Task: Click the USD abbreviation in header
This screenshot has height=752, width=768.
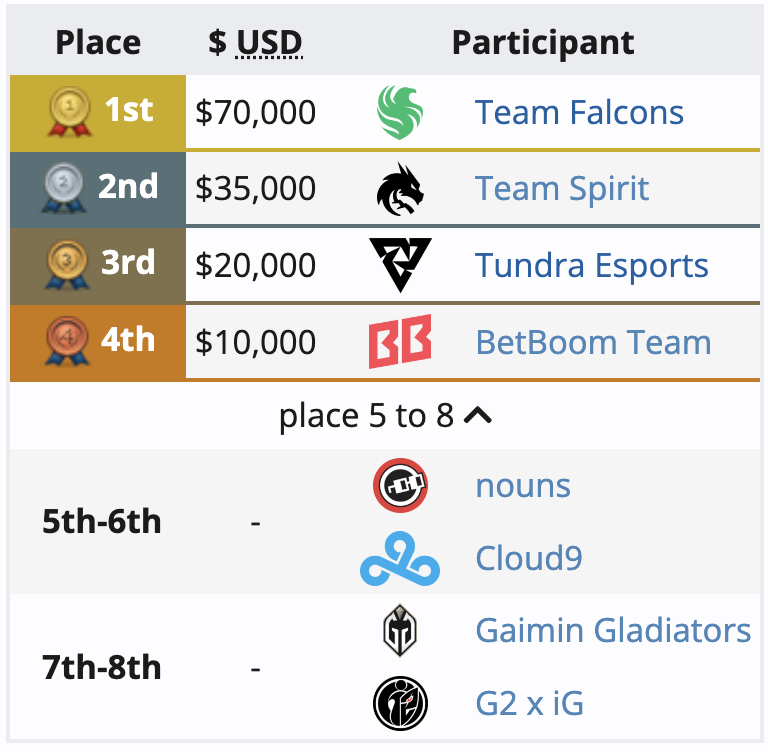Action: (x=269, y=43)
